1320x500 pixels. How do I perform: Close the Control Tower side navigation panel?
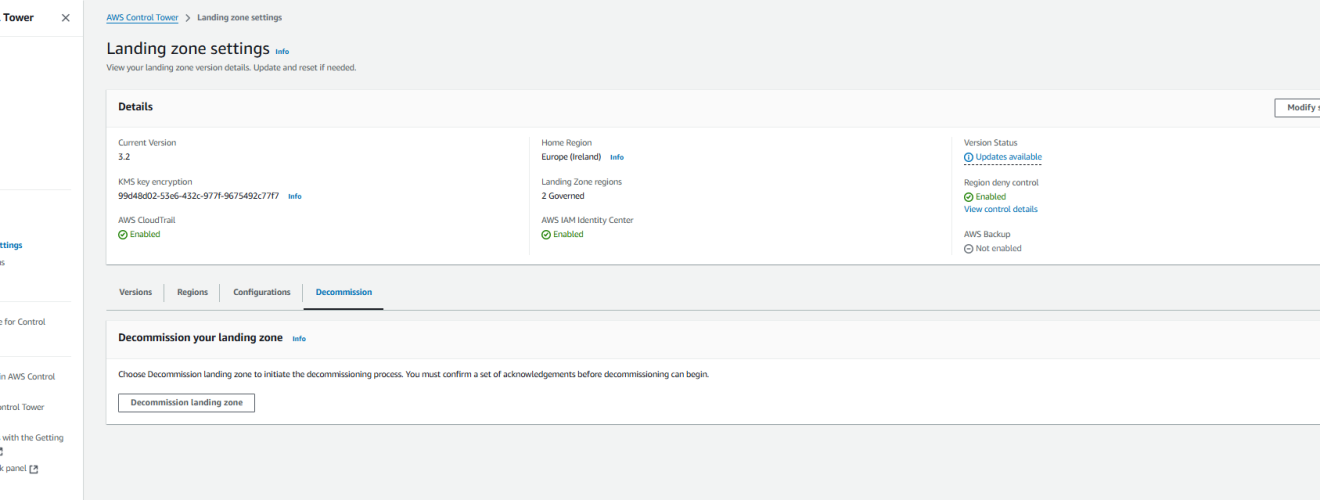click(x=66, y=18)
